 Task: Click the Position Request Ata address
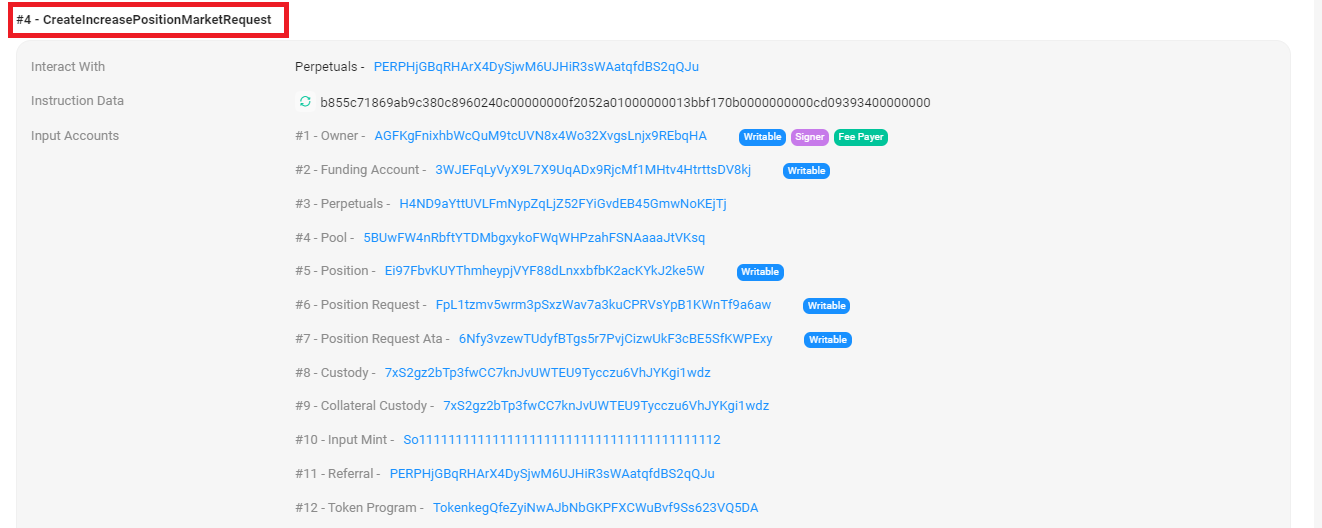click(x=615, y=339)
